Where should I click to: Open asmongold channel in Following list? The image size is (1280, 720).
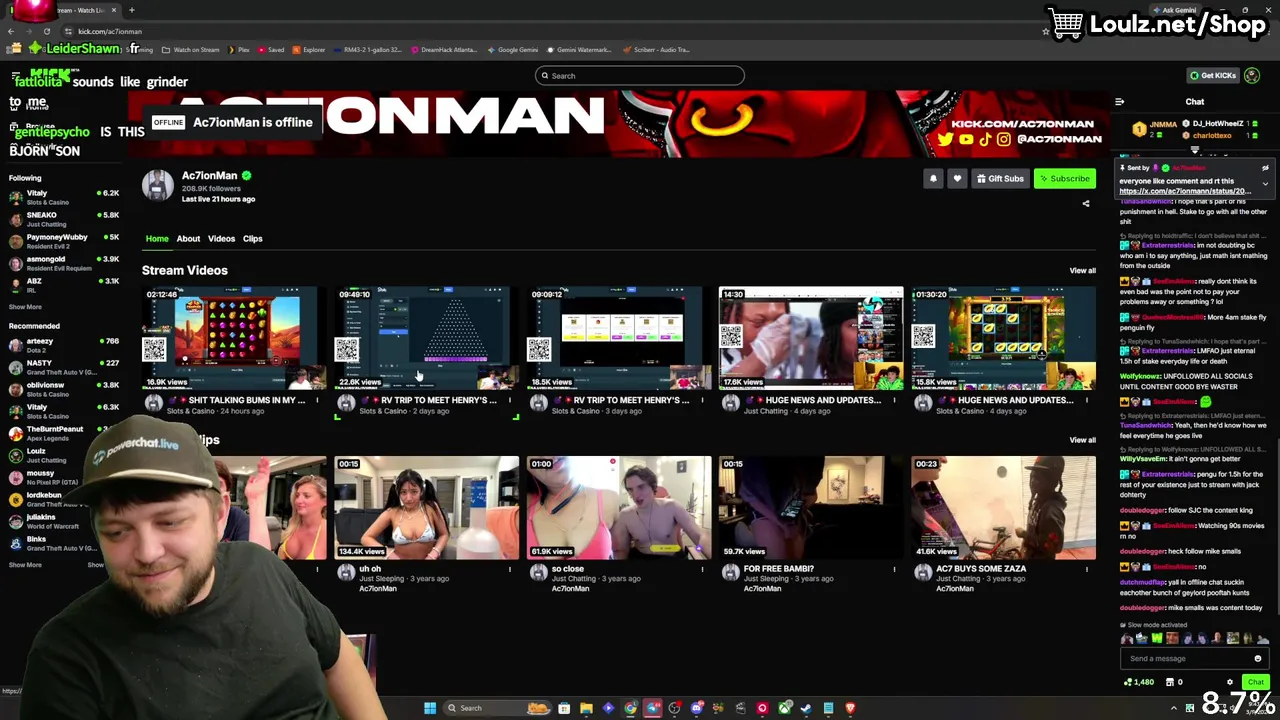[x=64, y=264]
